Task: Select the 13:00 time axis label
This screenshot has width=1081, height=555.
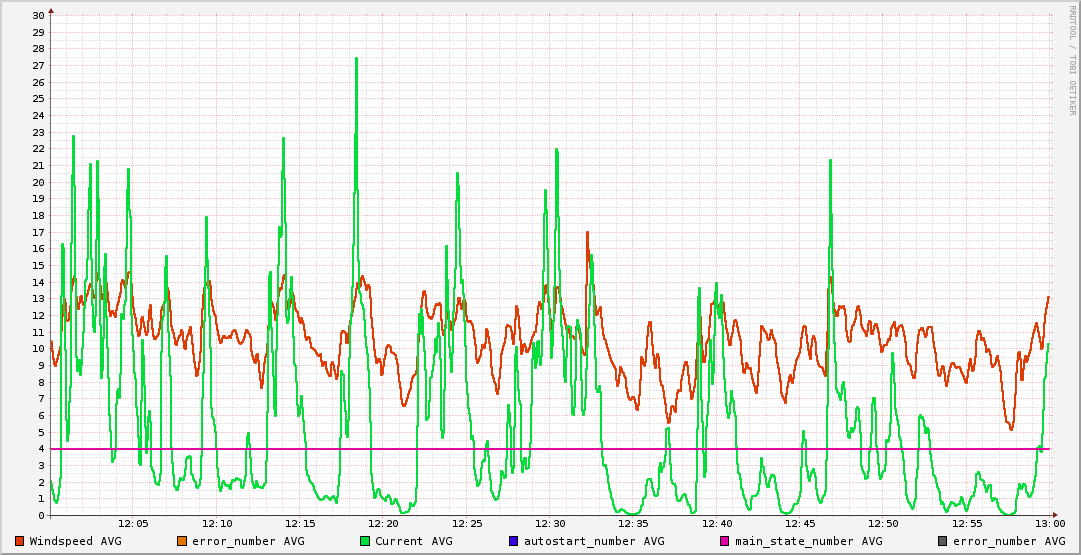Action: [1049, 523]
